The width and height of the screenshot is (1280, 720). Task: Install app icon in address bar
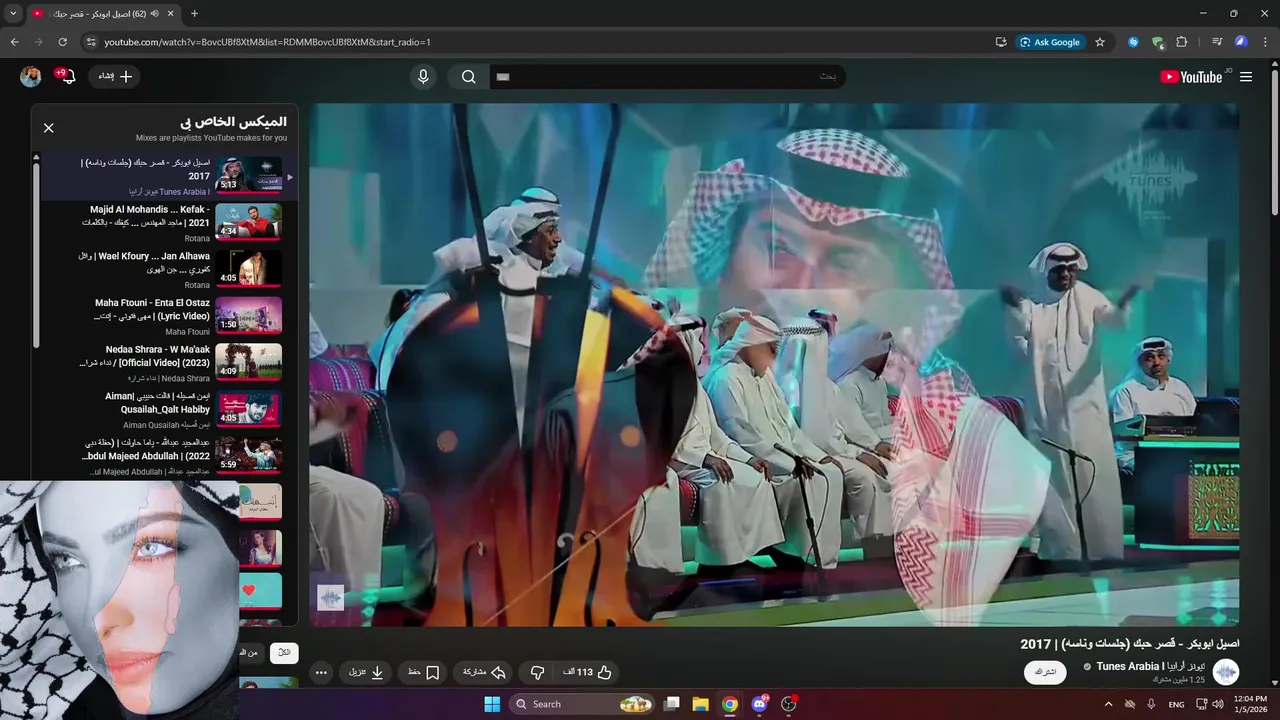pyautogui.click(x=1001, y=42)
